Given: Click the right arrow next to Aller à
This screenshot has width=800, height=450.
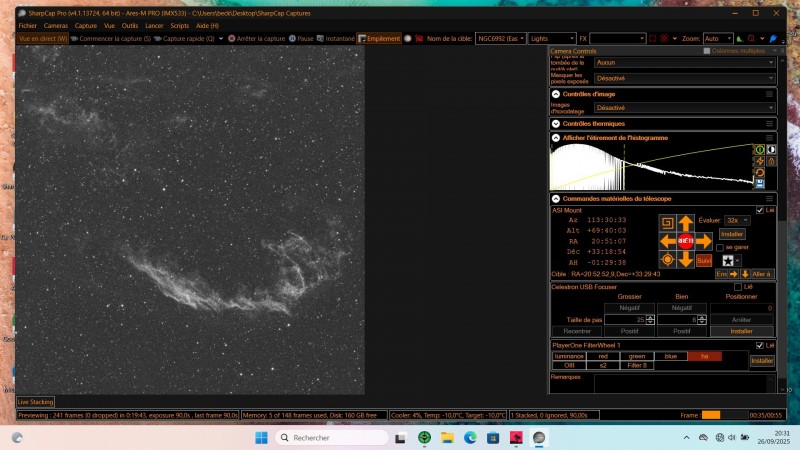Looking at the screenshot, I should [x=734, y=274].
